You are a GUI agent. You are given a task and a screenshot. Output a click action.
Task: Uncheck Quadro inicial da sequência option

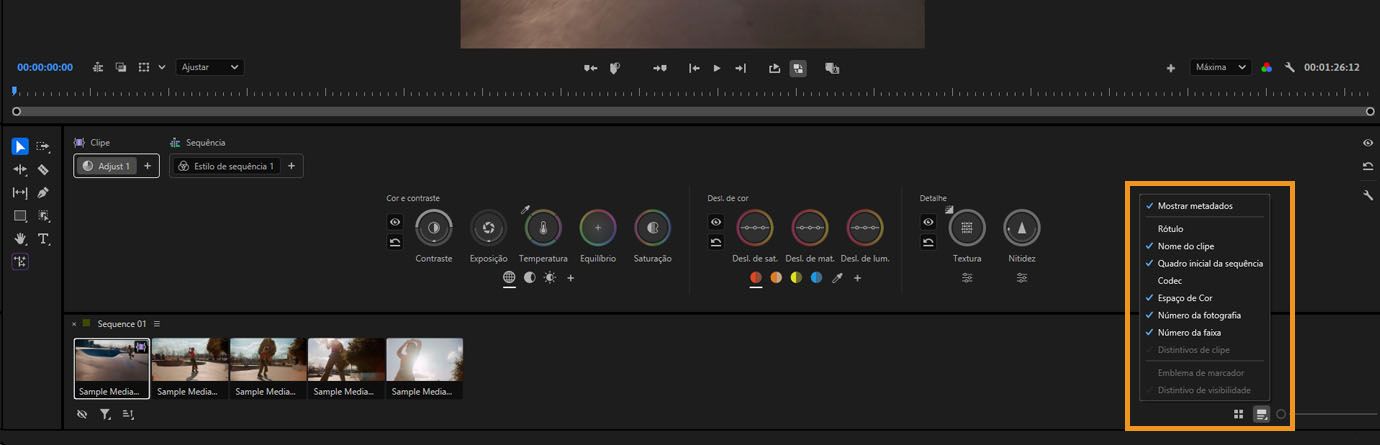tap(1205, 264)
